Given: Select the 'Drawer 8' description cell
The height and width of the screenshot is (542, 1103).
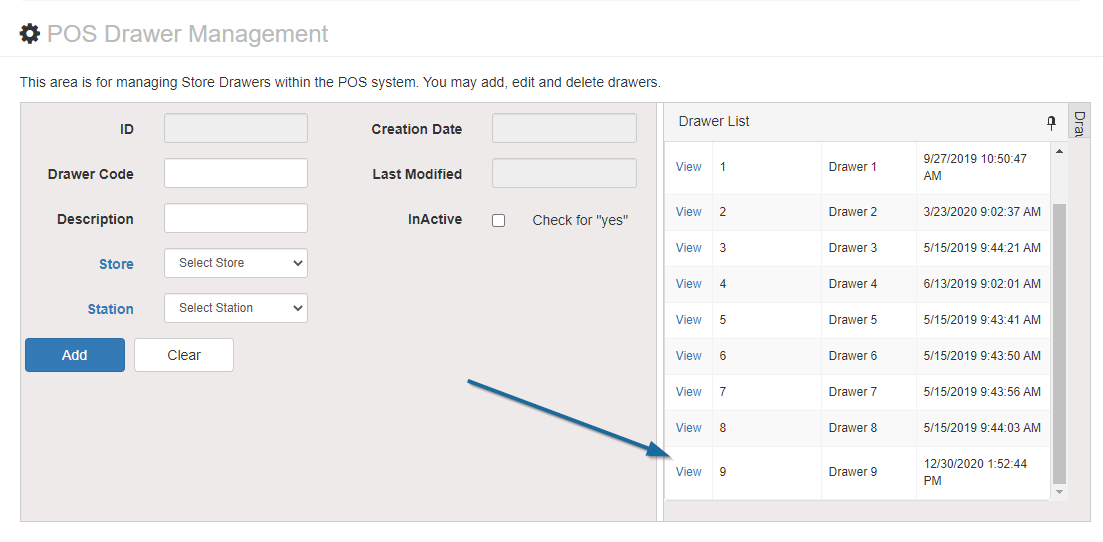Looking at the screenshot, I should pos(869,428).
